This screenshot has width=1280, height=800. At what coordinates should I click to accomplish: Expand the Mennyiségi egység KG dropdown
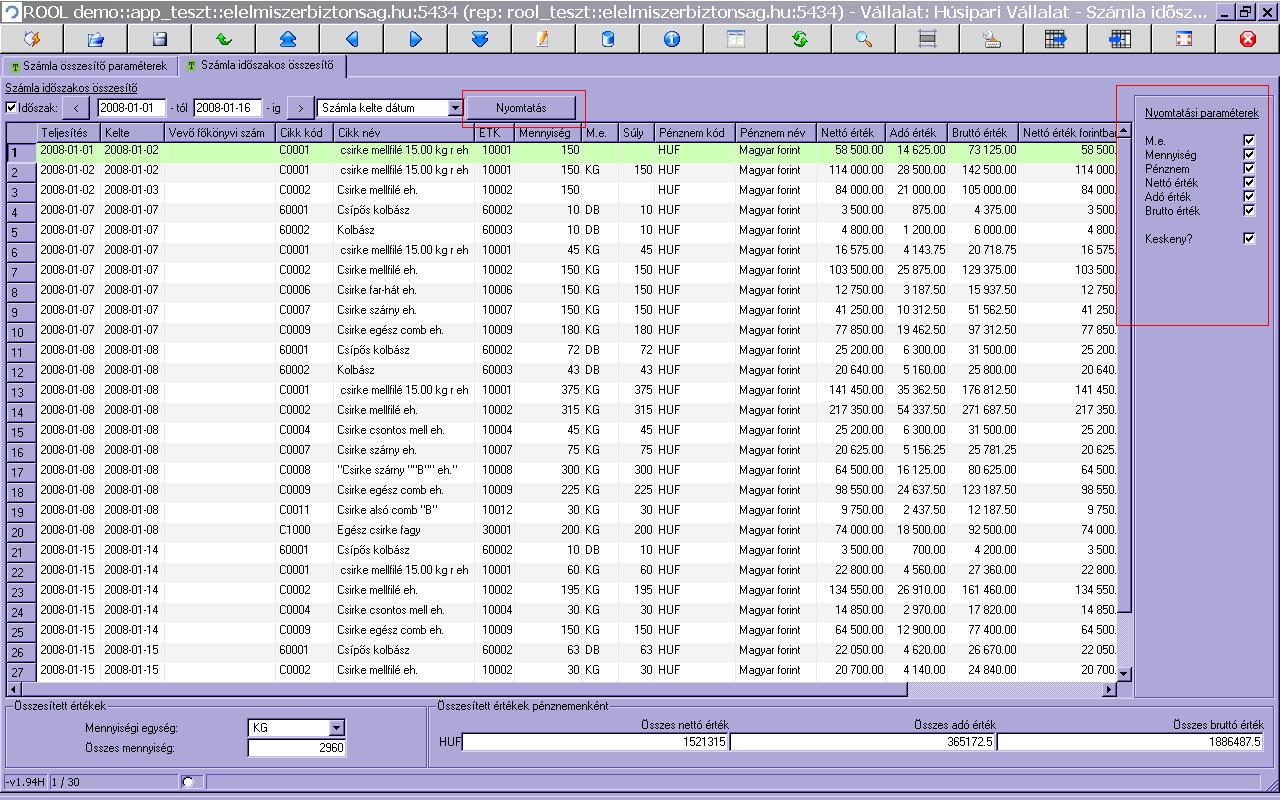click(x=336, y=728)
